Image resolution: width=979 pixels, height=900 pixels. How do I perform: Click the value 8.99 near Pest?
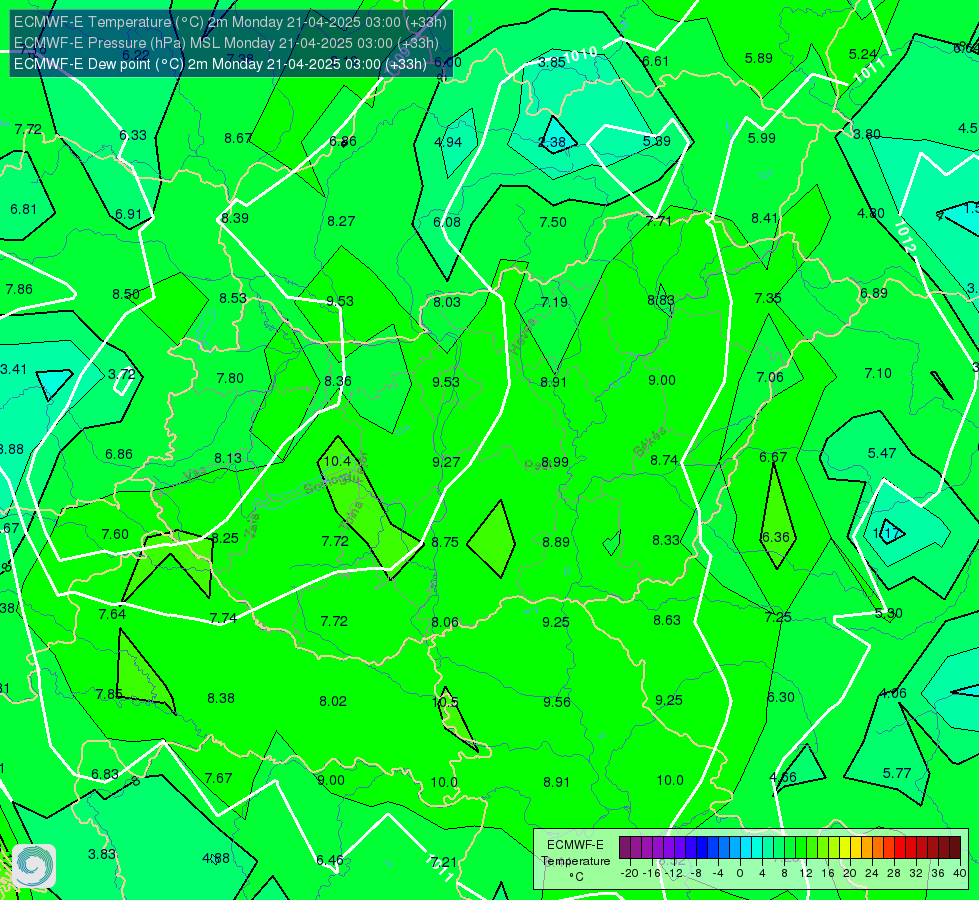pyautogui.click(x=554, y=462)
